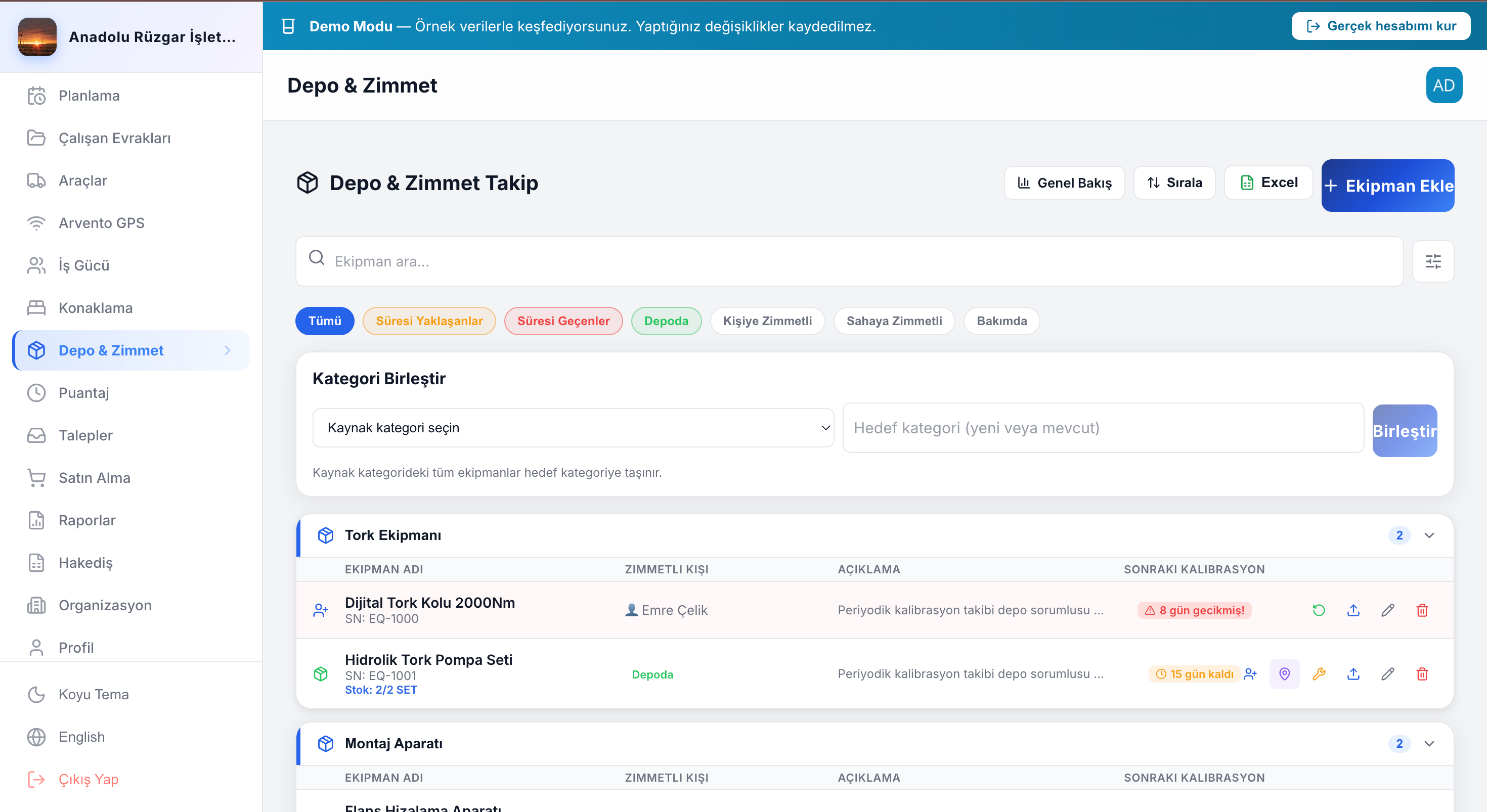Click the Hedef kategori input field
The image size is (1487, 812).
pyautogui.click(x=1103, y=428)
